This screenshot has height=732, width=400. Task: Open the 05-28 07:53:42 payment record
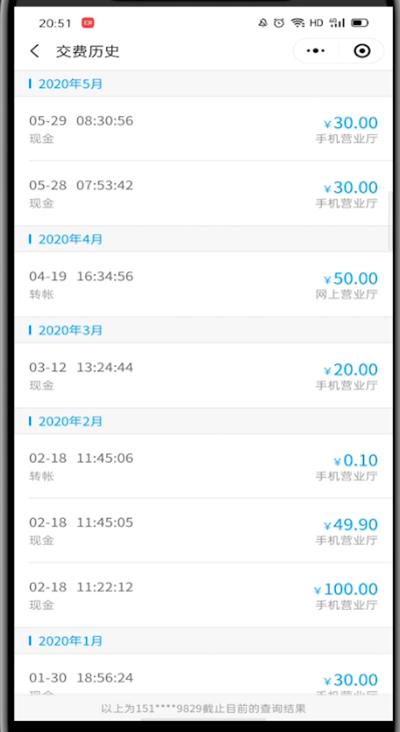(x=204, y=194)
